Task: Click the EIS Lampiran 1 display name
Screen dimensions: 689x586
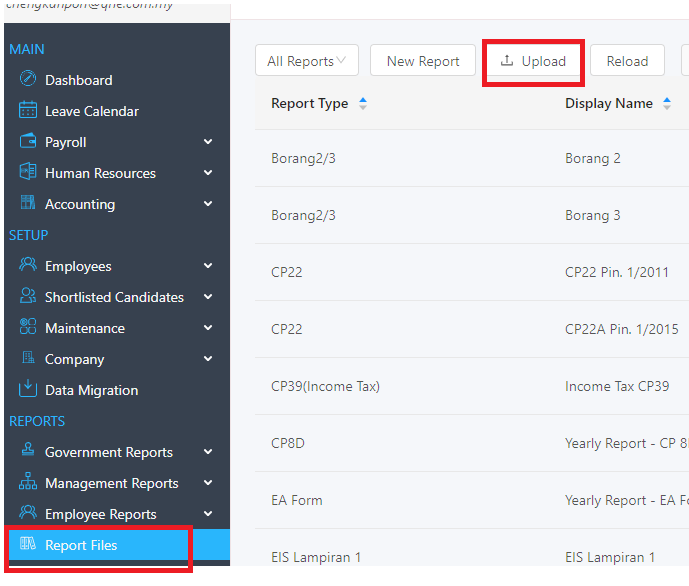Action: 610,557
